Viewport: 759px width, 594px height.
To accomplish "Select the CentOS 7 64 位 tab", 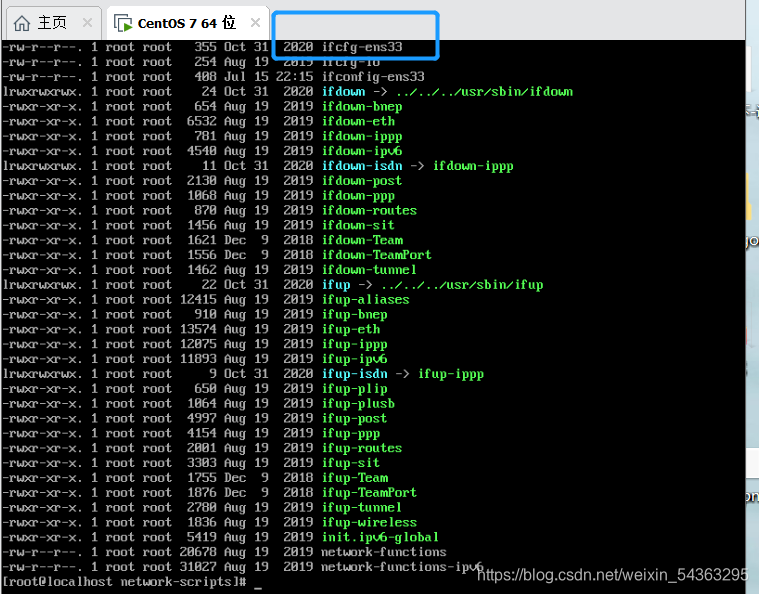I will click(x=187, y=23).
